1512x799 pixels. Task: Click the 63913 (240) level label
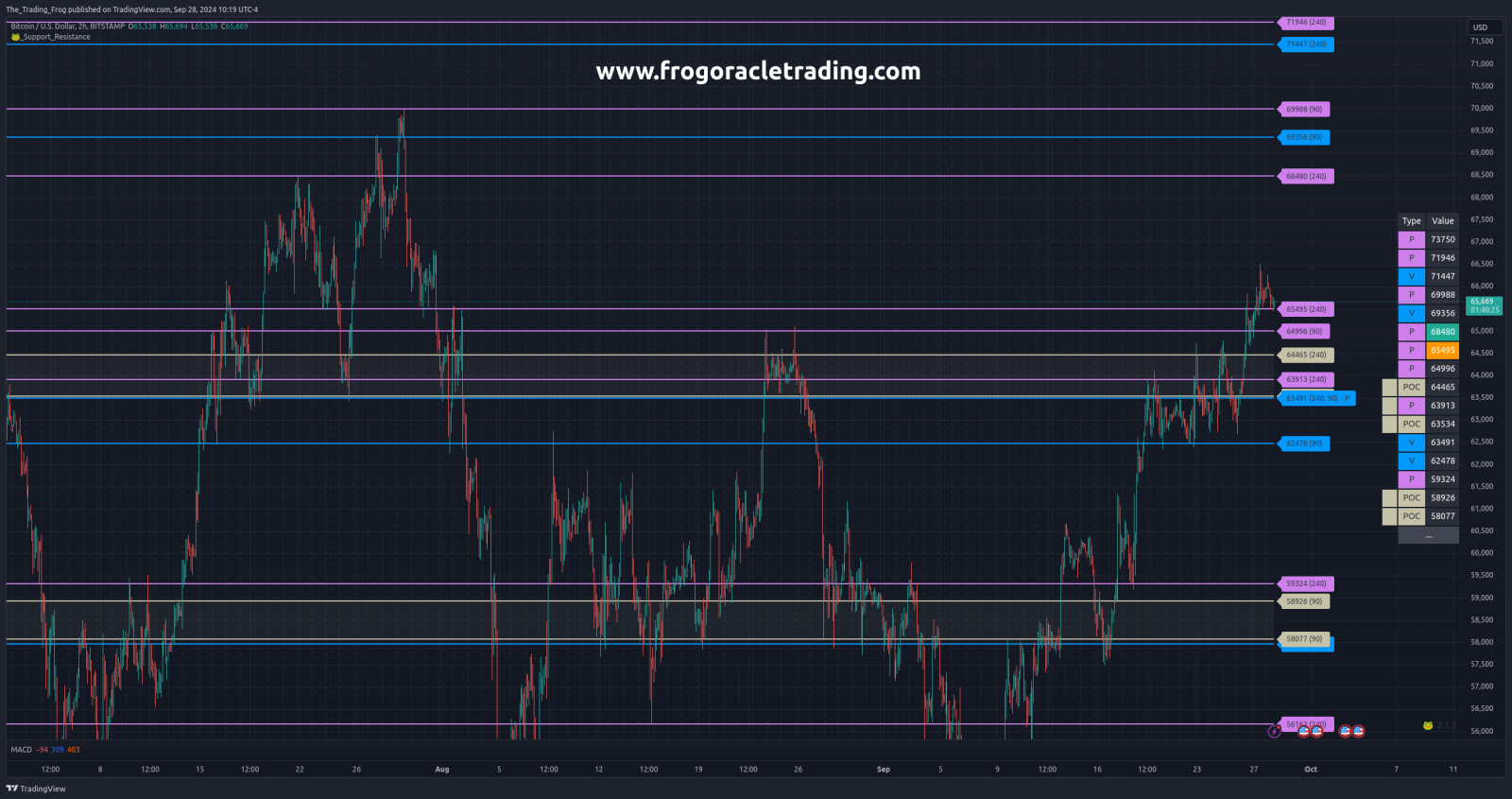point(1305,379)
